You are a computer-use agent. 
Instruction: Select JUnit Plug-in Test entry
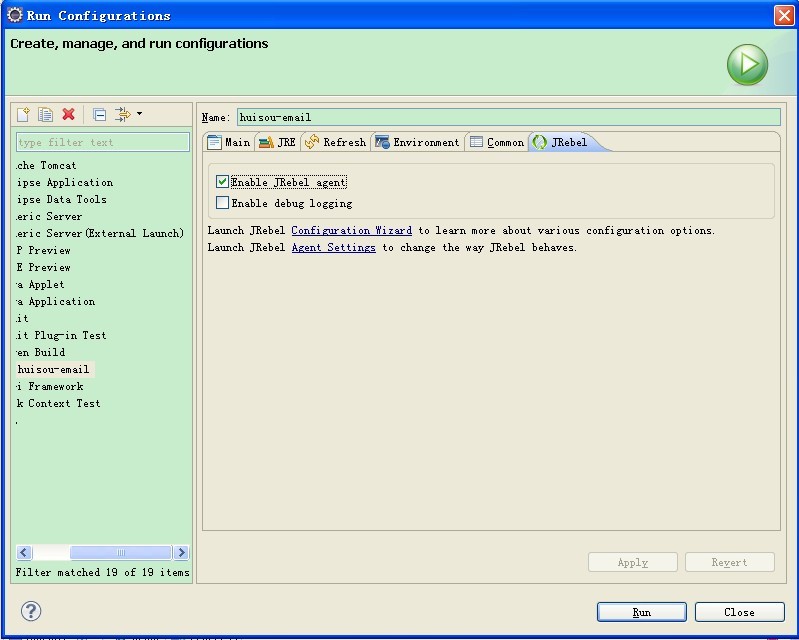[x=61, y=335]
